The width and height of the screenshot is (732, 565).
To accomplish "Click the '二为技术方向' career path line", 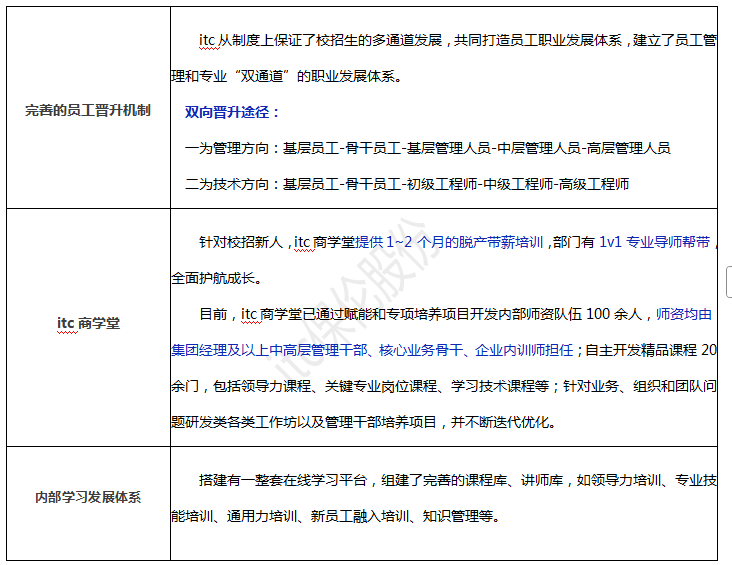I will coord(407,184).
